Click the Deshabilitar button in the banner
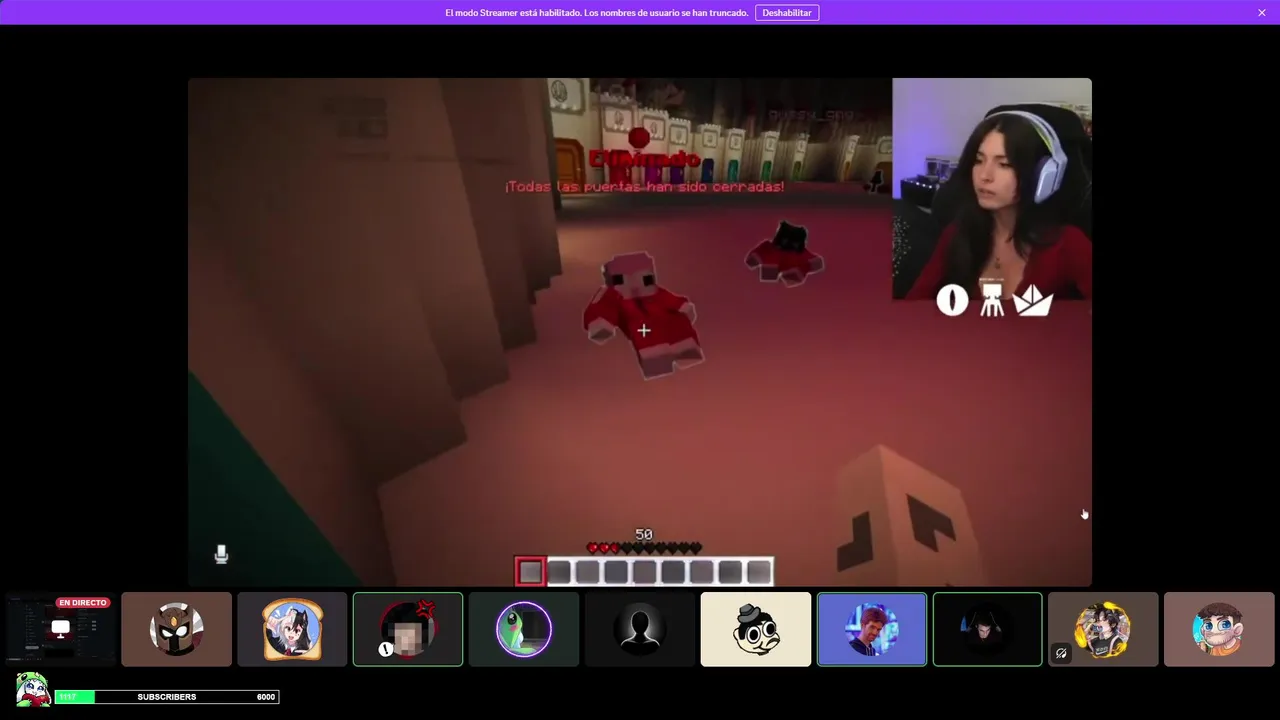 (x=787, y=13)
